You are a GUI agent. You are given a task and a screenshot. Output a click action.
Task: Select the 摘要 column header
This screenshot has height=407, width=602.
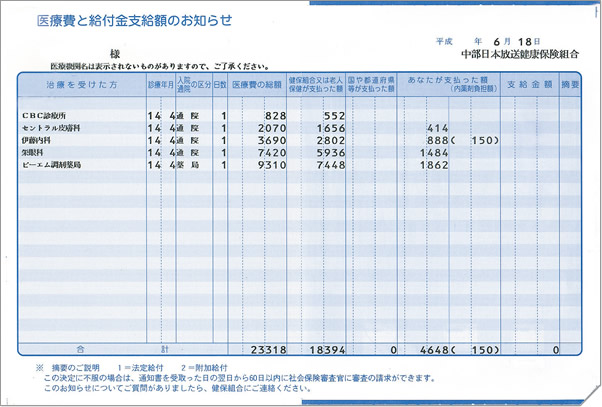point(570,85)
